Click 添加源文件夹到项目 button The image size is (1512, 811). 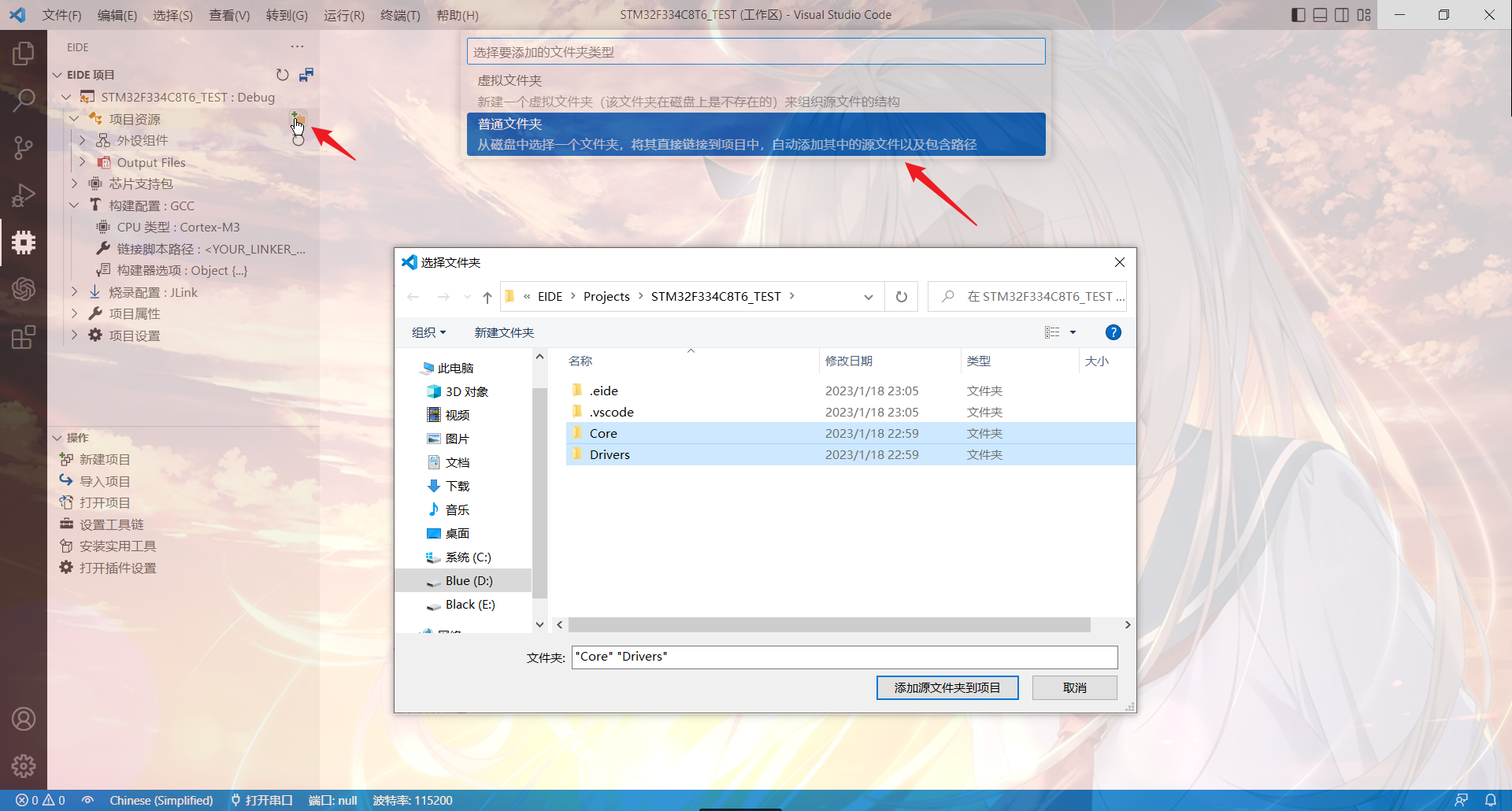947,687
